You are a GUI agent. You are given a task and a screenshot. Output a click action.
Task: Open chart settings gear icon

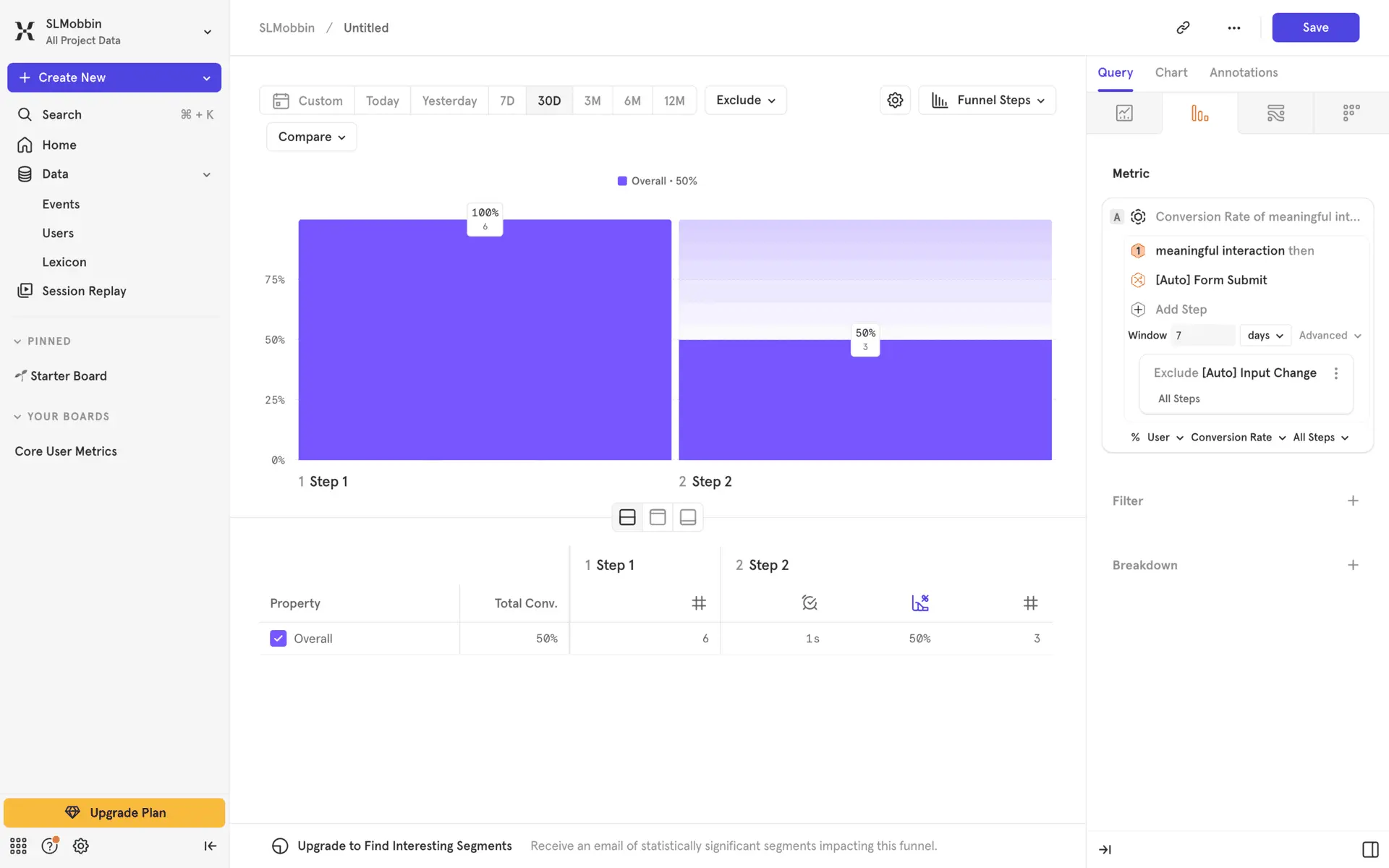point(895,100)
